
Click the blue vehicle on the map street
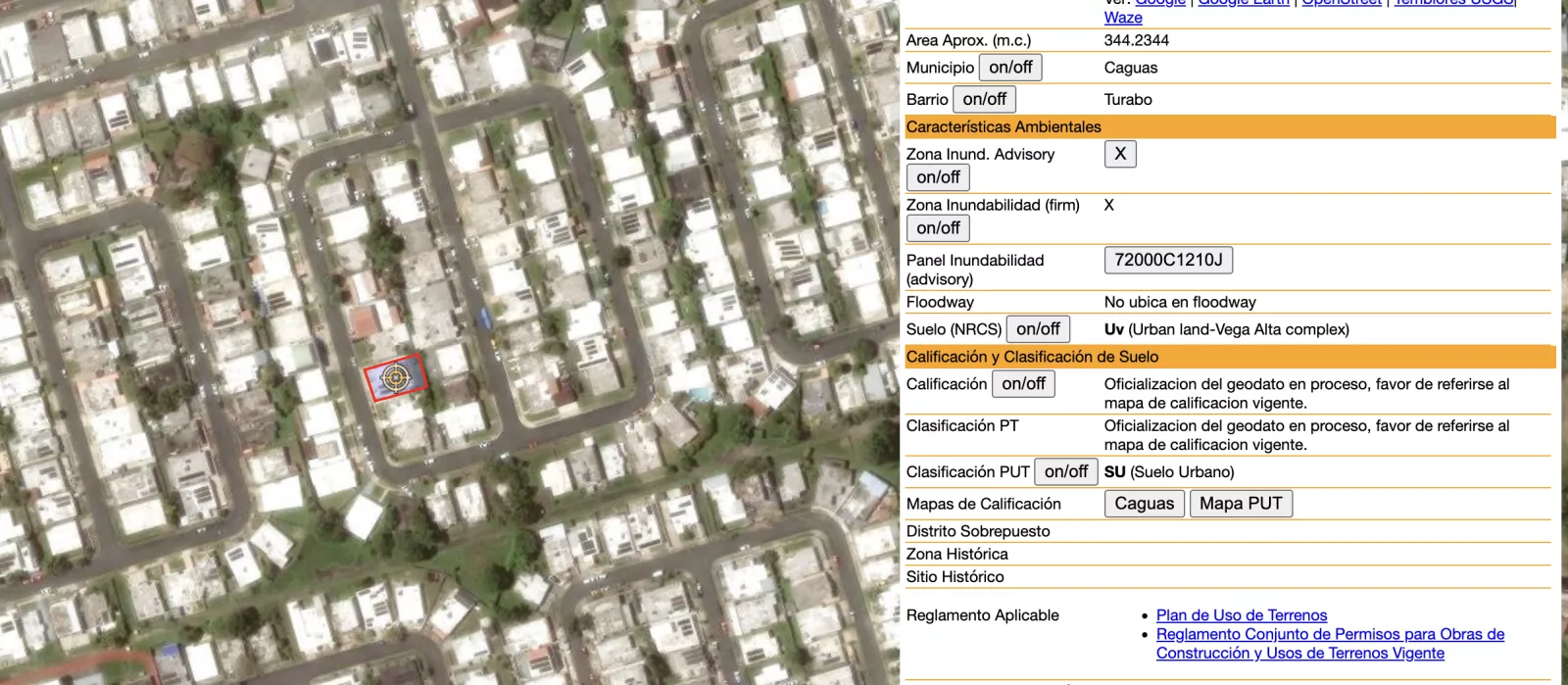click(483, 318)
